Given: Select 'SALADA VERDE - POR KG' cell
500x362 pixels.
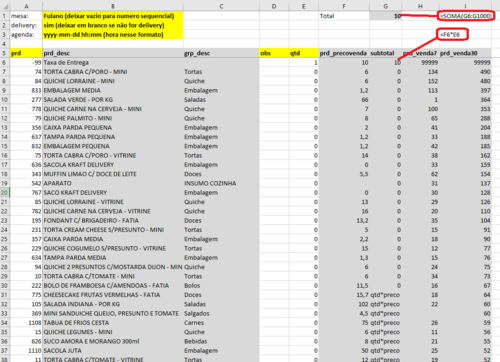Looking at the screenshot, I should click(113, 100).
